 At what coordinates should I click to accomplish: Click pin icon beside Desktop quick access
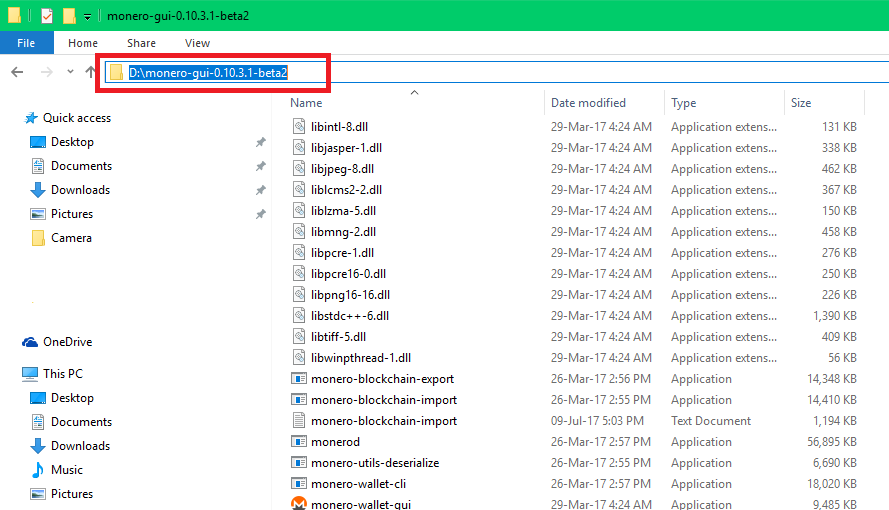(260, 142)
